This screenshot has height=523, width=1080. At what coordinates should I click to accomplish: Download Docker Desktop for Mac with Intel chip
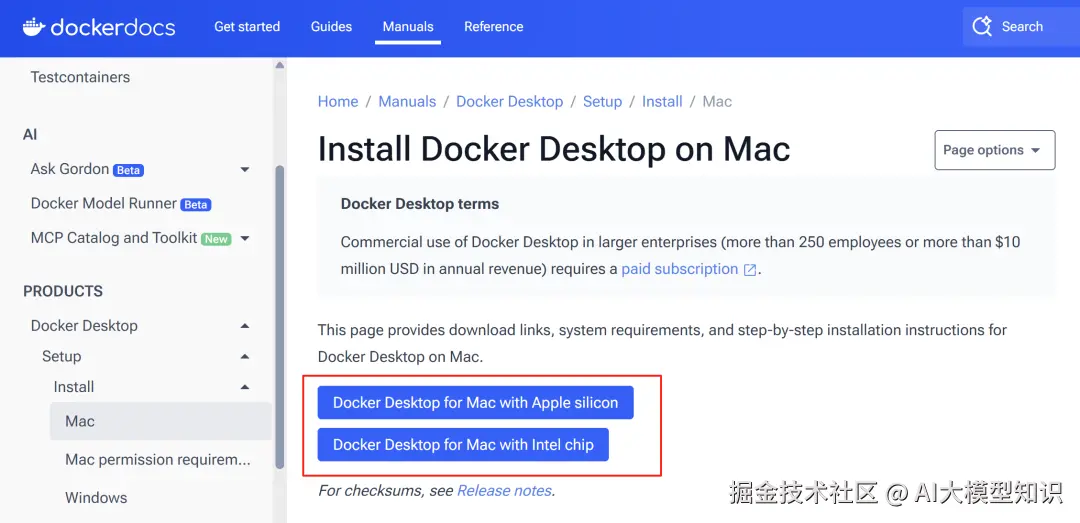click(x=463, y=445)
